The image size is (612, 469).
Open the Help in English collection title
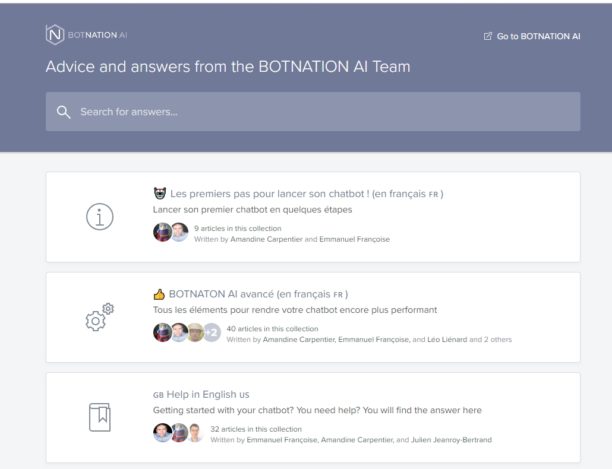pyautogui.click(x=201, y=394)
